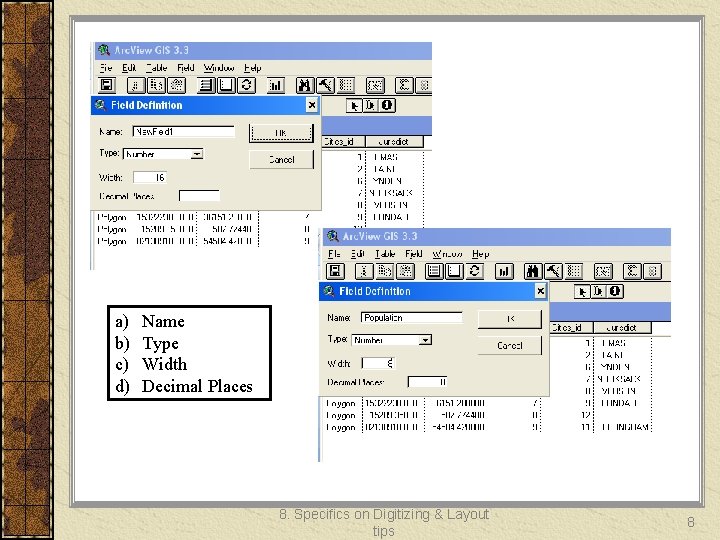Click Cities_id column header in Population window
This screenshot has width=720, height=540.
[x=571, y=327]
